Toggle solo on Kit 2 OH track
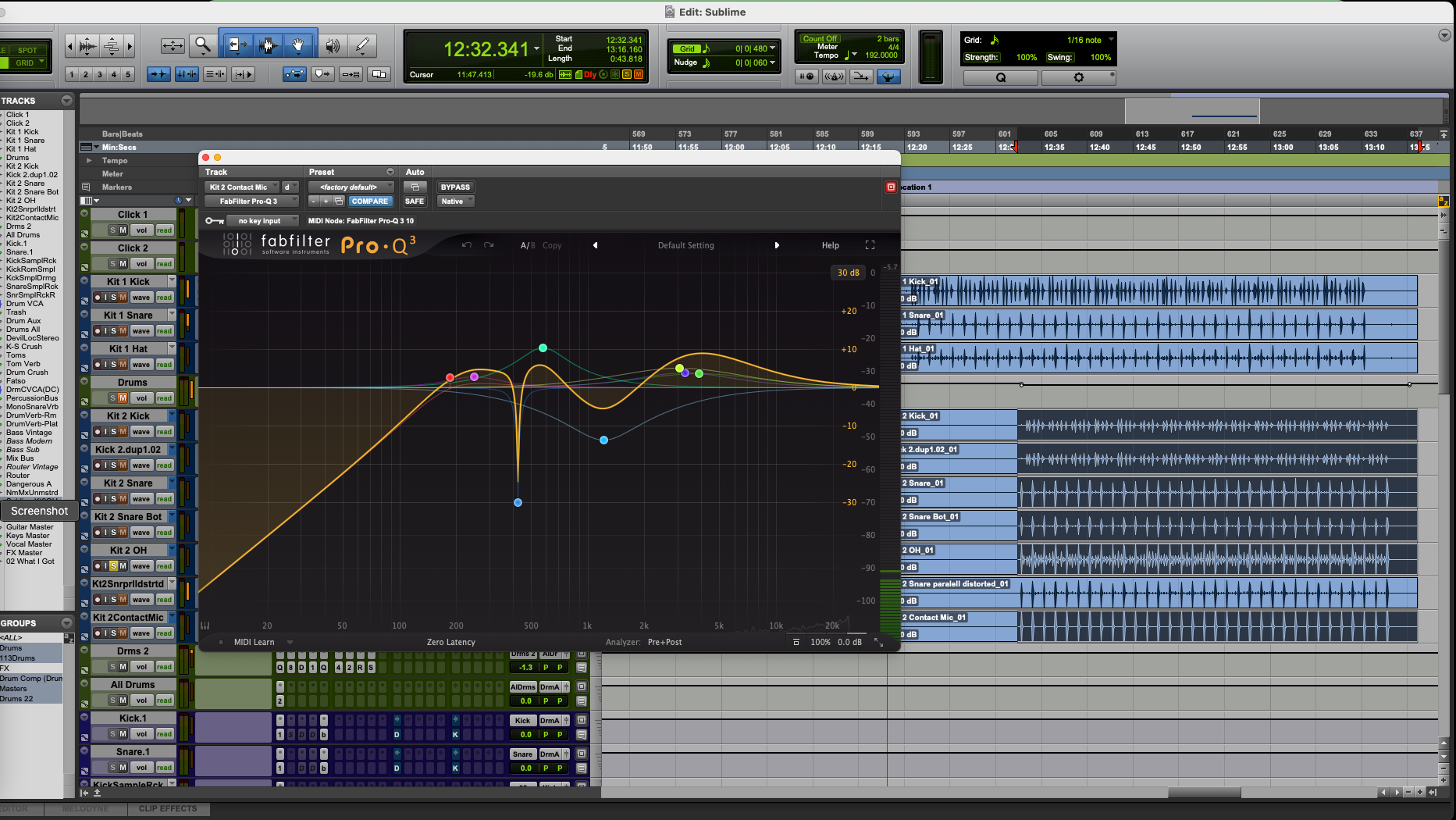 pyautogui.click(x=113, y=566)
